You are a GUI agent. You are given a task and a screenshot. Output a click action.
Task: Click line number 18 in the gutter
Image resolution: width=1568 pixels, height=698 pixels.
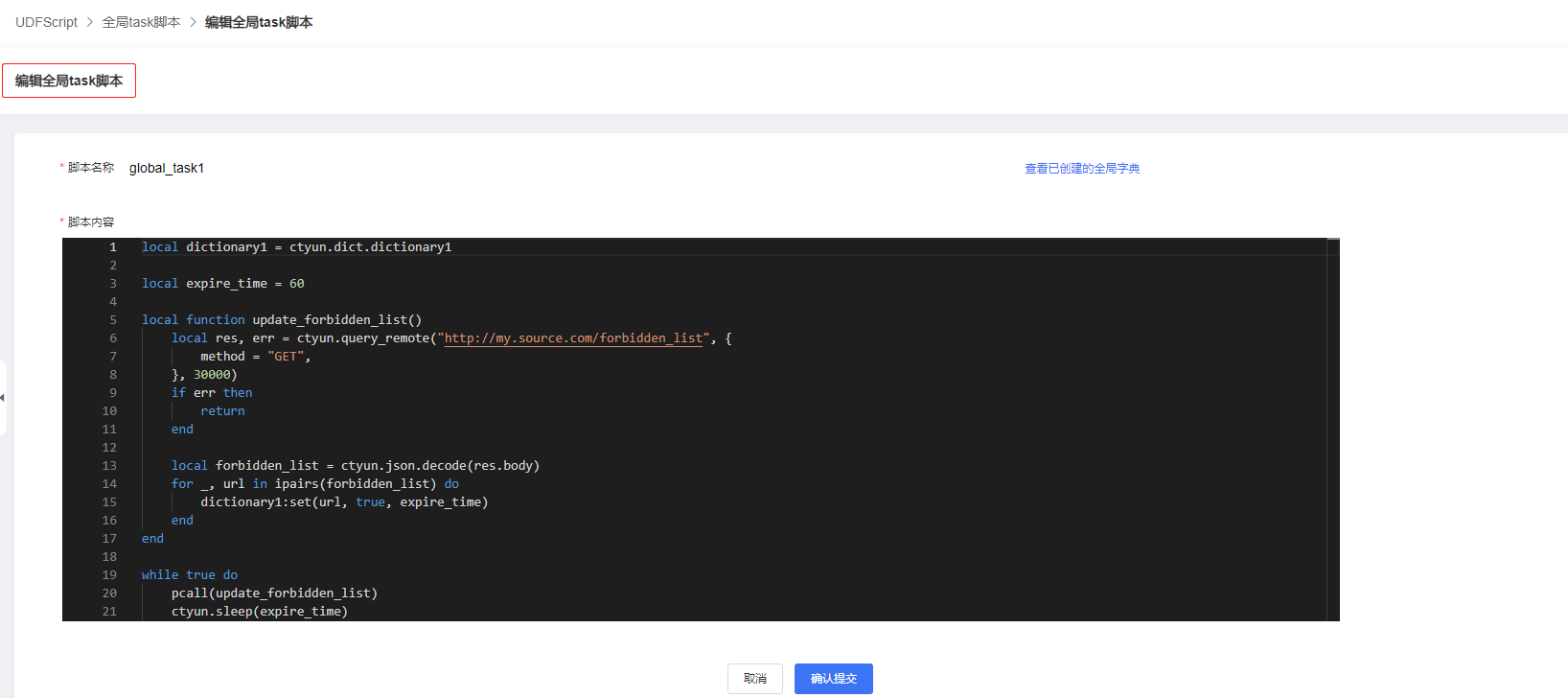[109, 556]
